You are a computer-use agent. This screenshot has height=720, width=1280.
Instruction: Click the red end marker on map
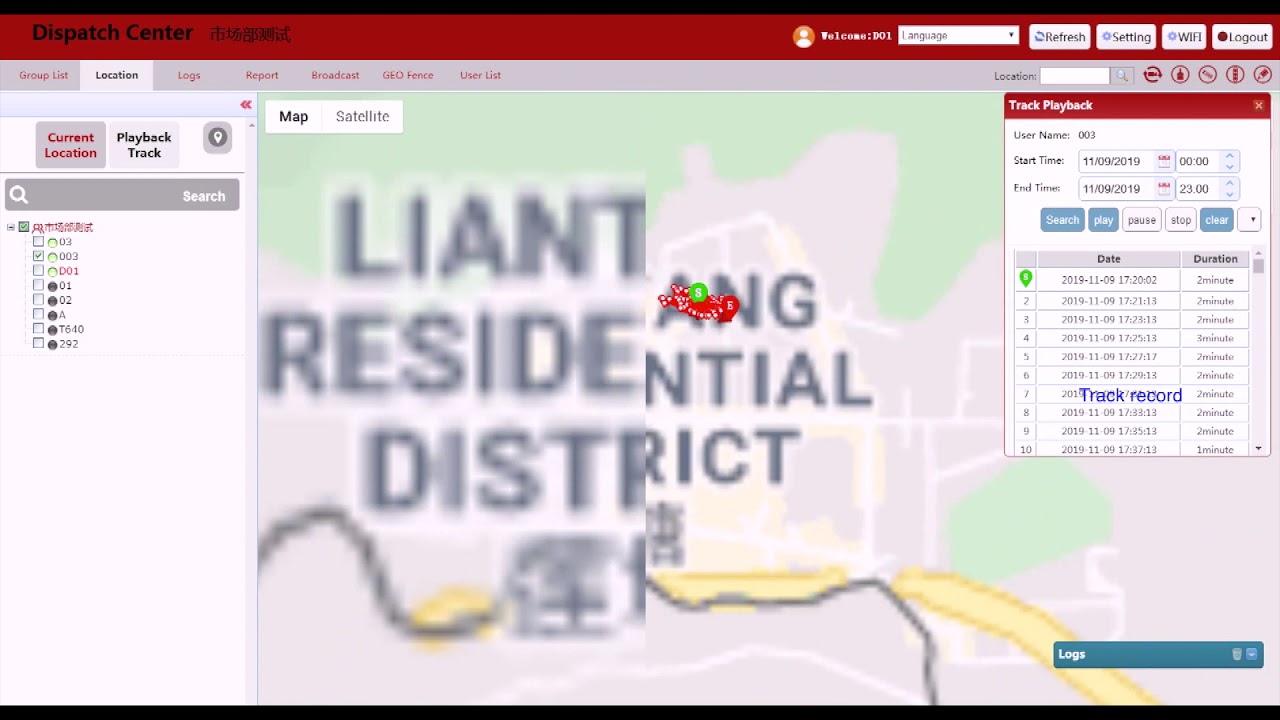tap(729, 306)
